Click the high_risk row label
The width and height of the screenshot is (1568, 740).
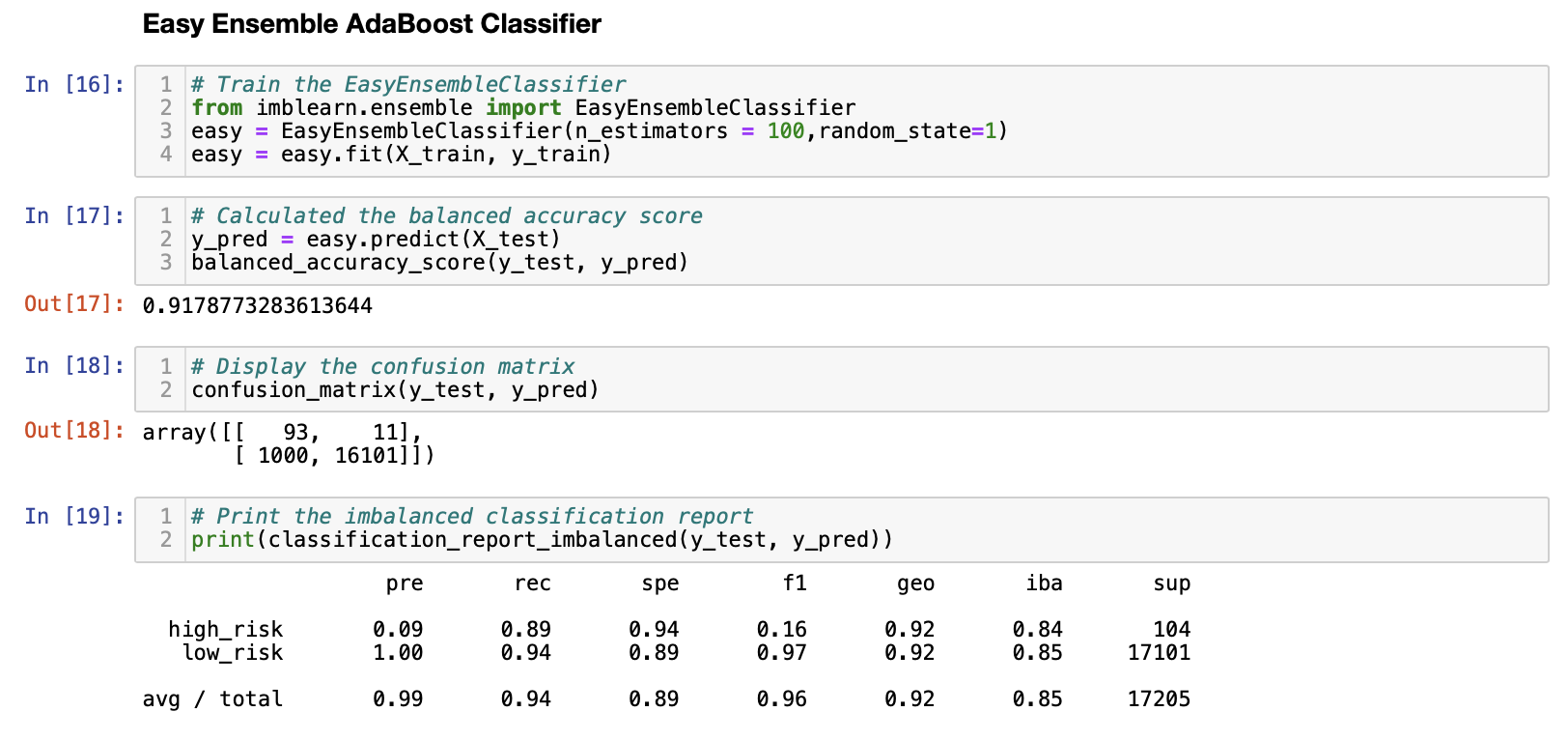point(226,629)
